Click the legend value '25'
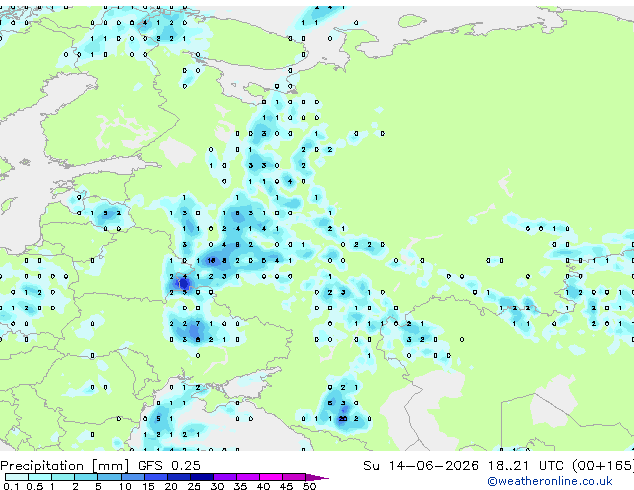Image resolution: width=634 pixels, height=490 pixels. (x=194, y=486)
